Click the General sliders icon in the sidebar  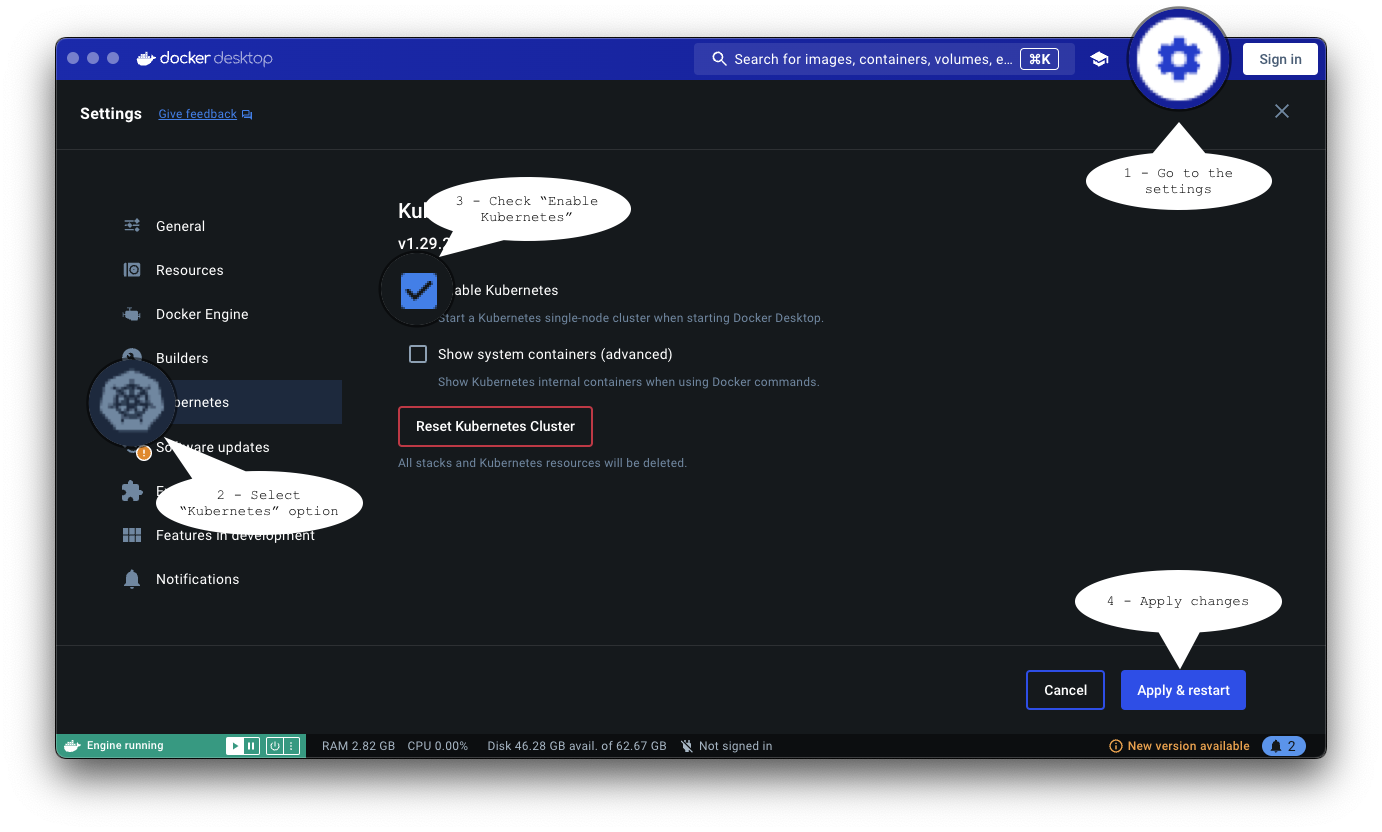click(x=132, y=226)
